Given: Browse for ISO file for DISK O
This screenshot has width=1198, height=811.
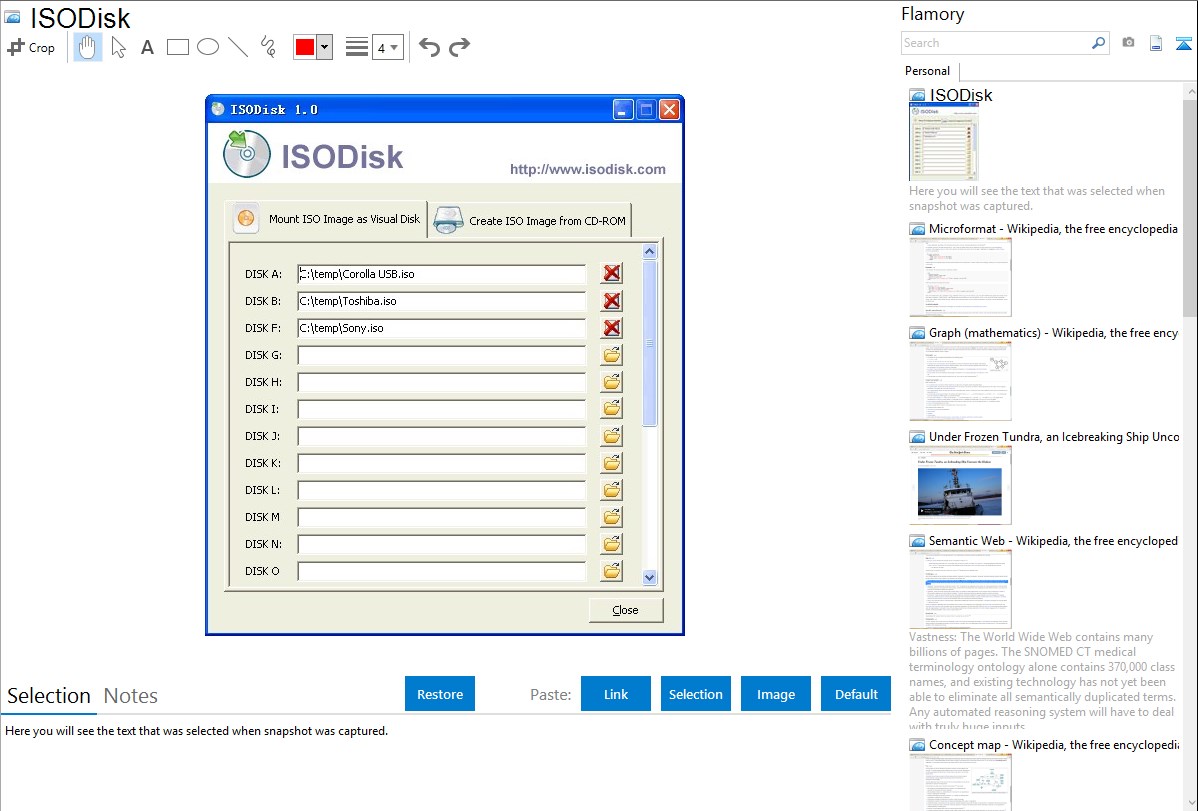Looking at the screenshot, I should tap(611, 571).
